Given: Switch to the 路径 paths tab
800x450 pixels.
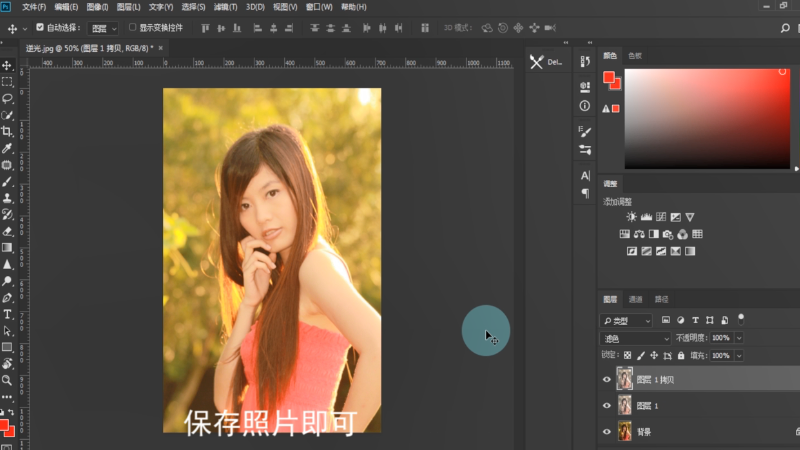Looking at the screenshot, I should 661,299.
